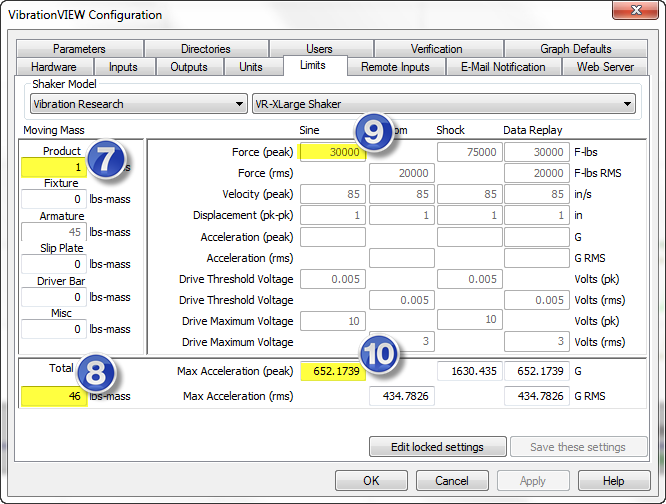The image size is (666, 504).
Task: Open Help for this dialog
Action: coord(613,481)
